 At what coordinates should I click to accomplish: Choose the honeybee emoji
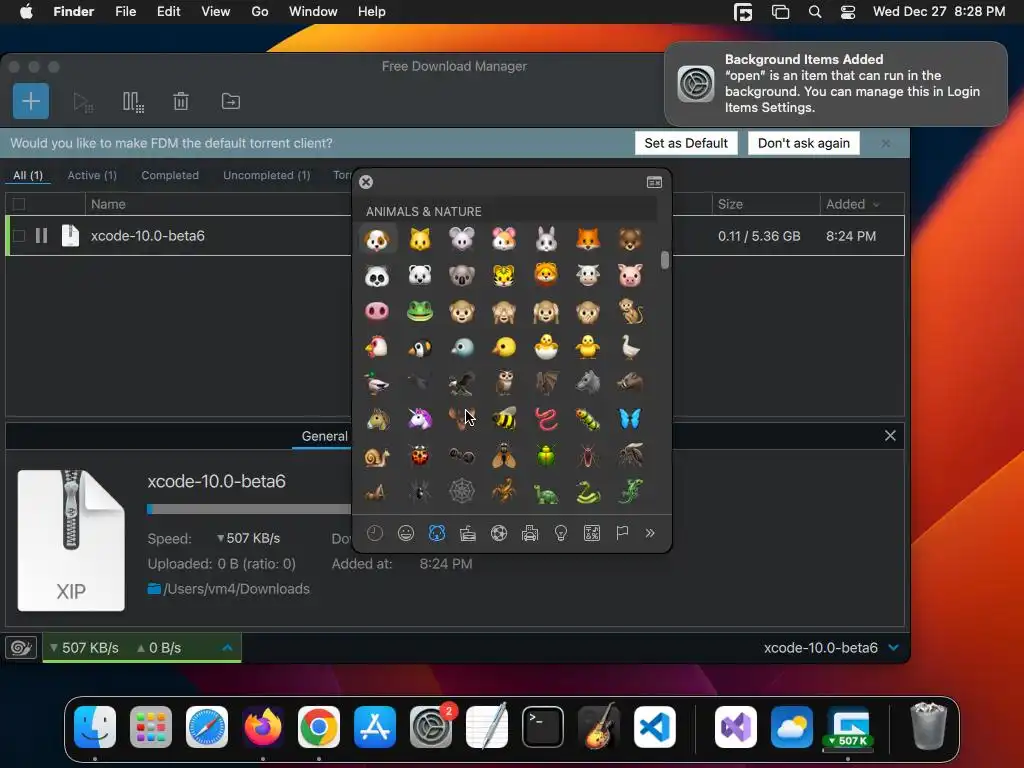click(504, 419)
